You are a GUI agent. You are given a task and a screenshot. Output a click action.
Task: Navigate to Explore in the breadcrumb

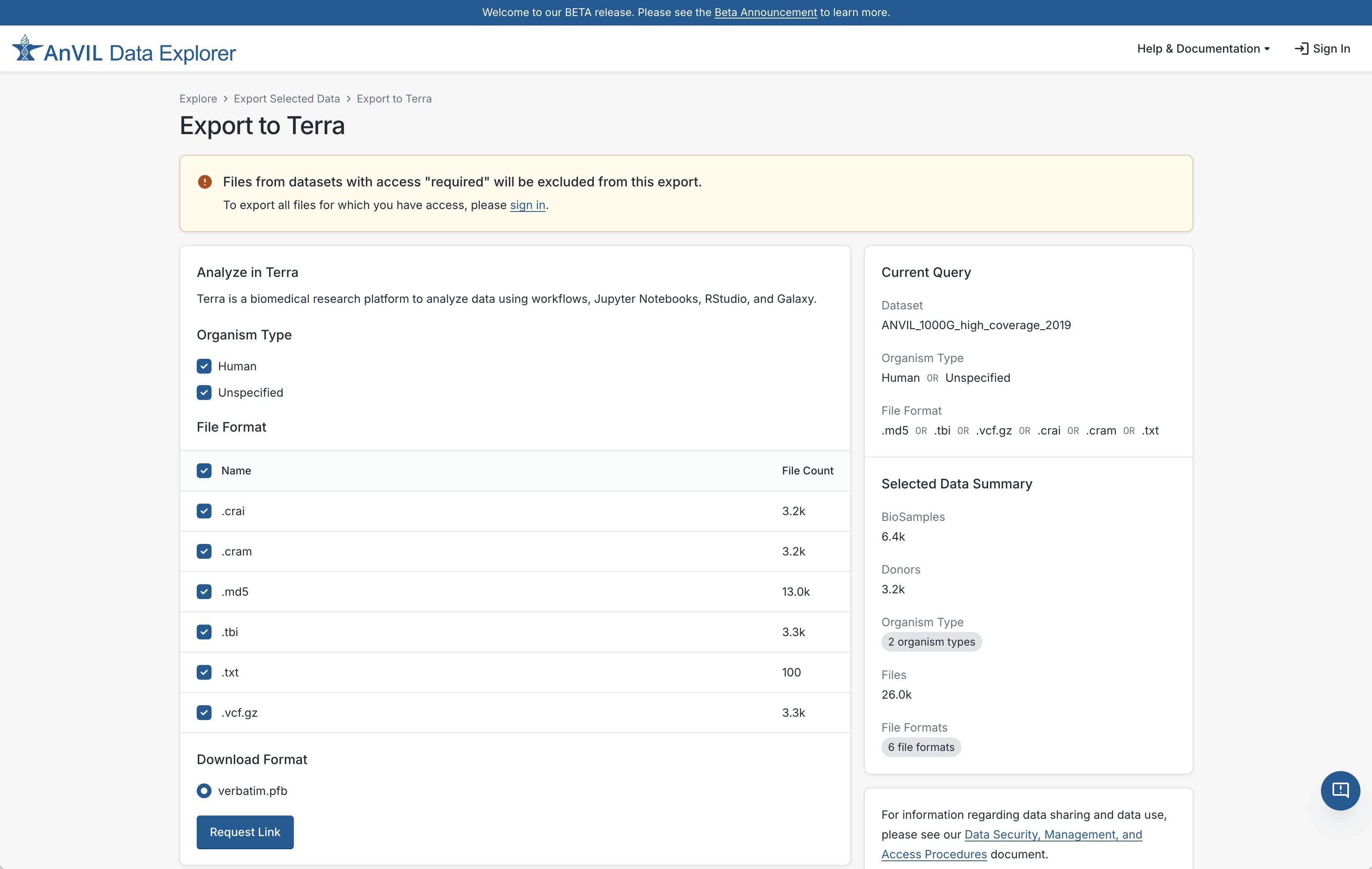tap(198, 99)
